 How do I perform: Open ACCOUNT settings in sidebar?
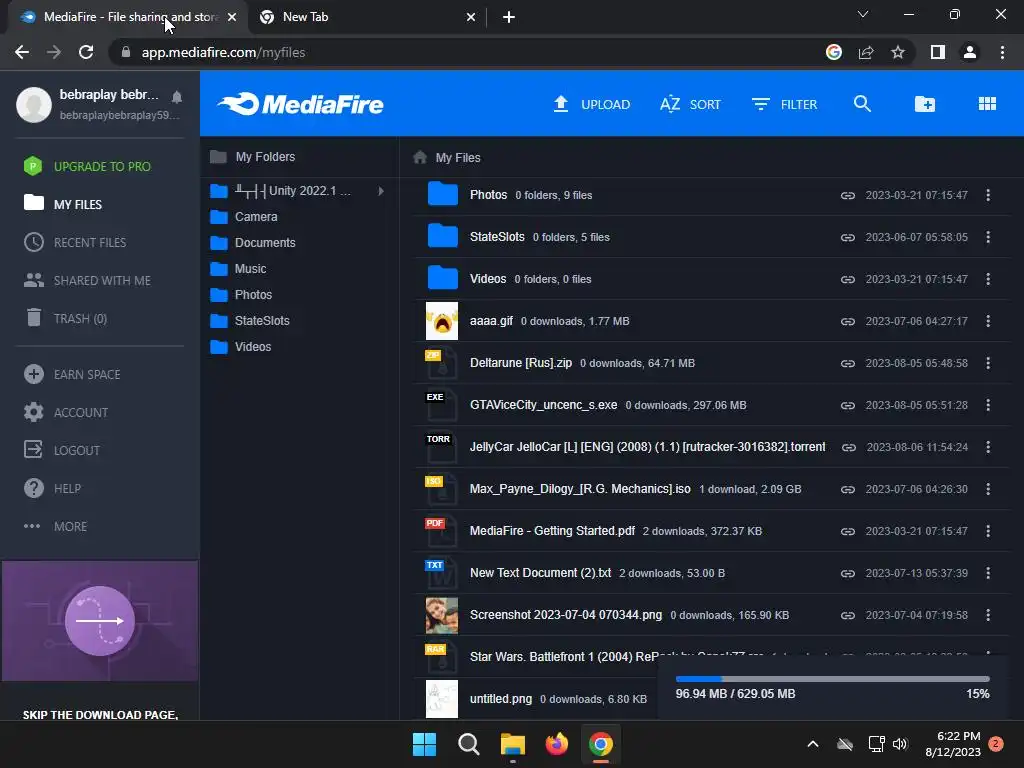pos(66,412)
